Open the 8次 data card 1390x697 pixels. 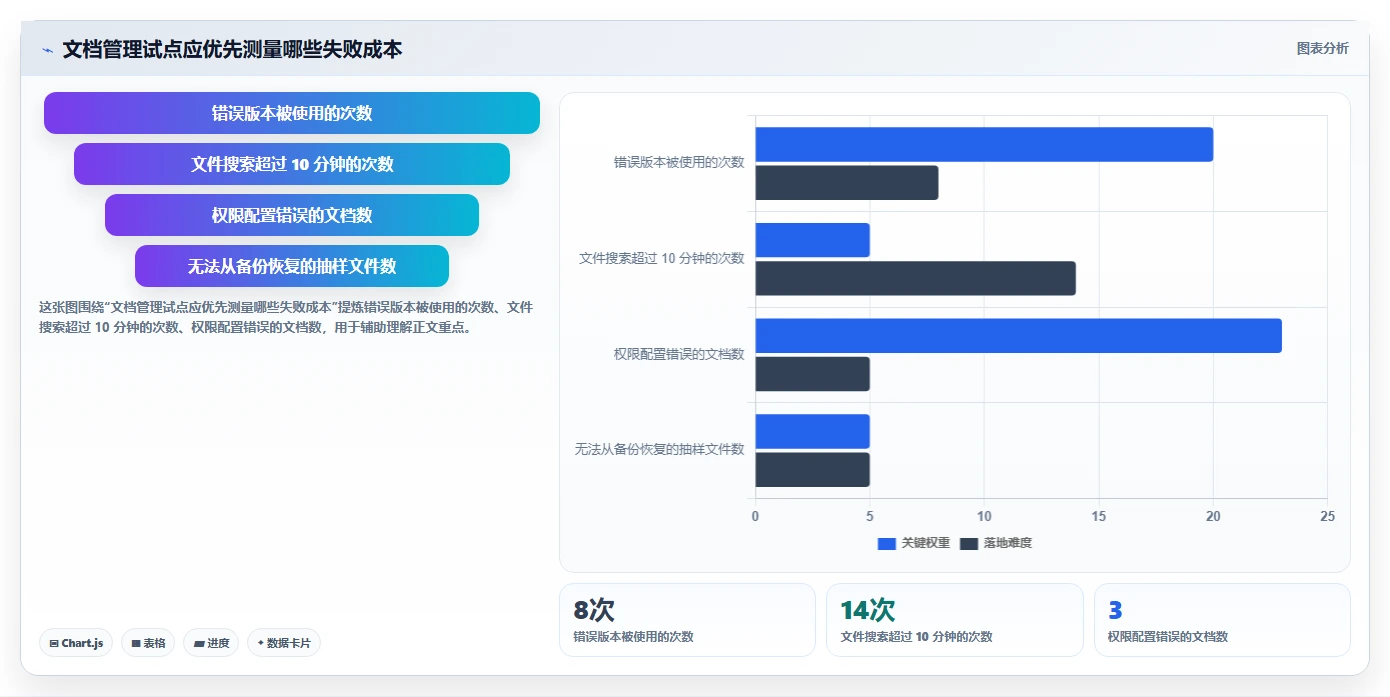coord(687,620)
